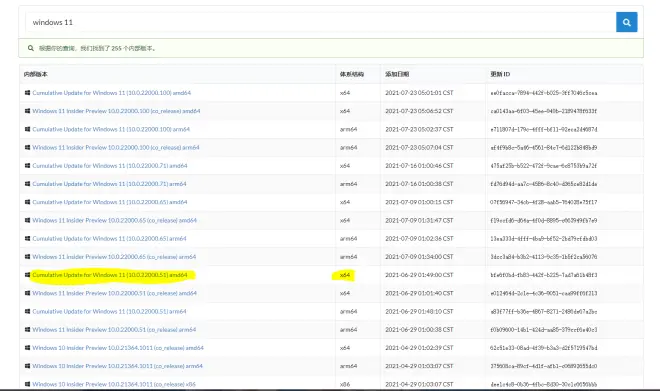Screen dimensions: 660x391
Task: Open Windows 11 Insider Preview 10.0.22000.51 amd64 link
Action: (x=114, y=293)
